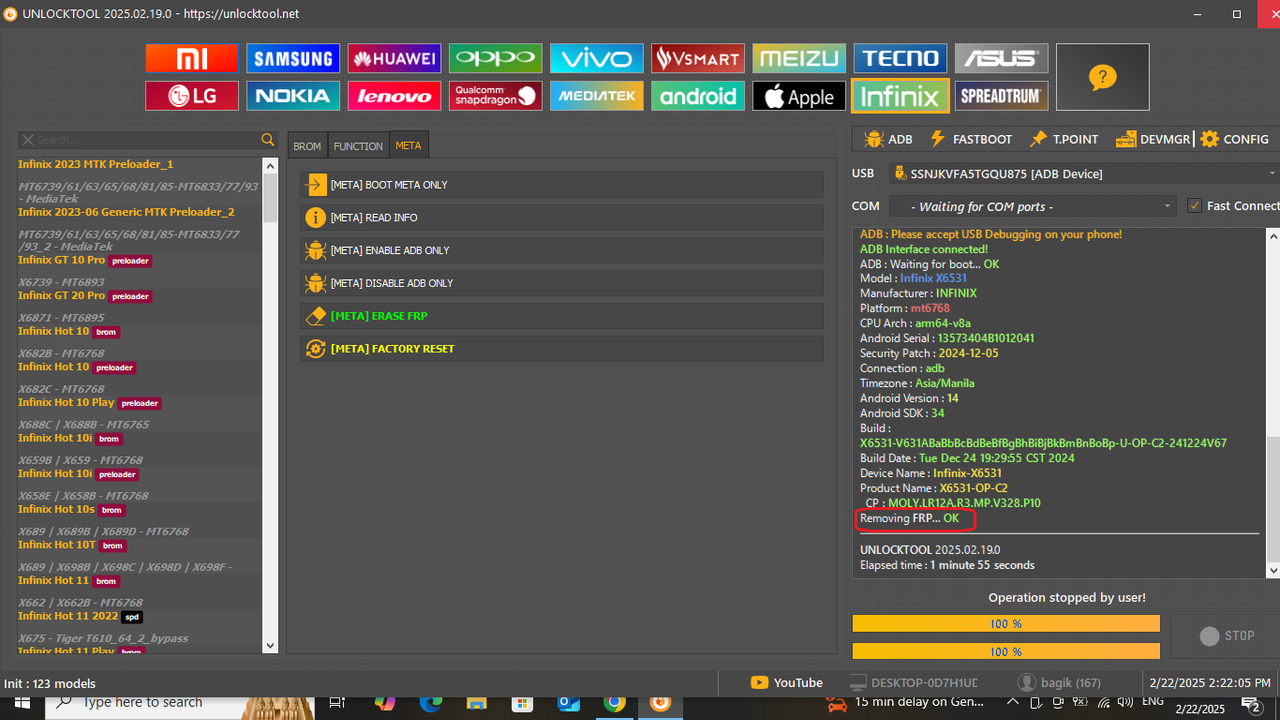Open the Windows Start menu

pos(21,703)
